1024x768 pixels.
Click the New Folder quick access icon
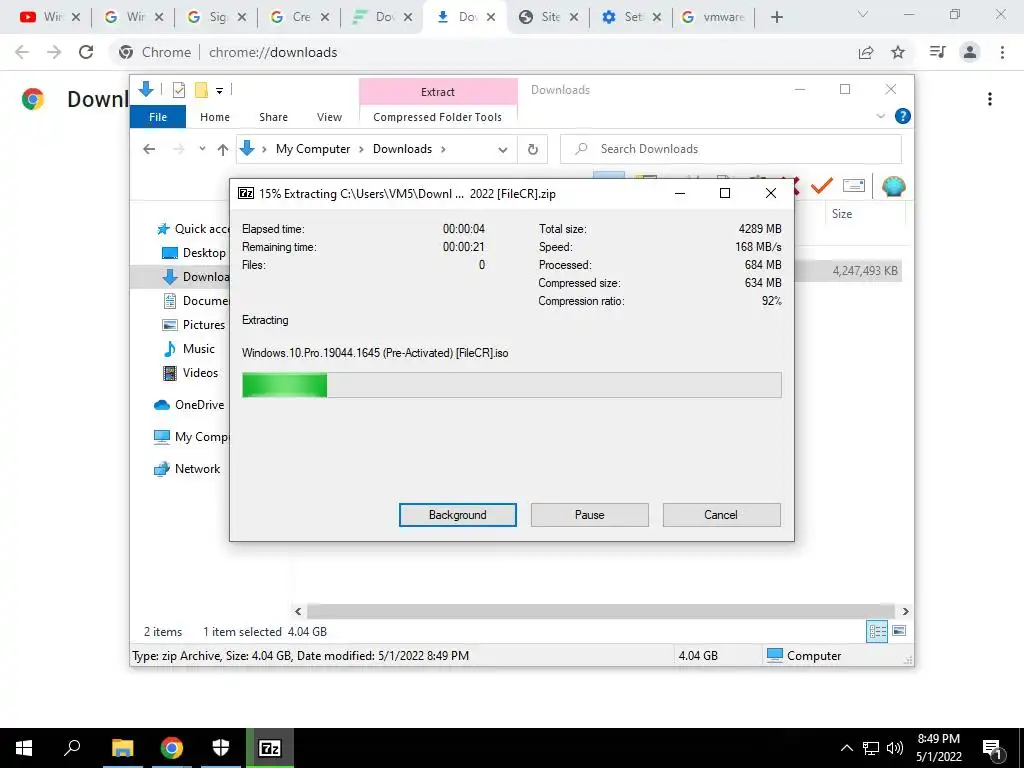tap(201, 89)
